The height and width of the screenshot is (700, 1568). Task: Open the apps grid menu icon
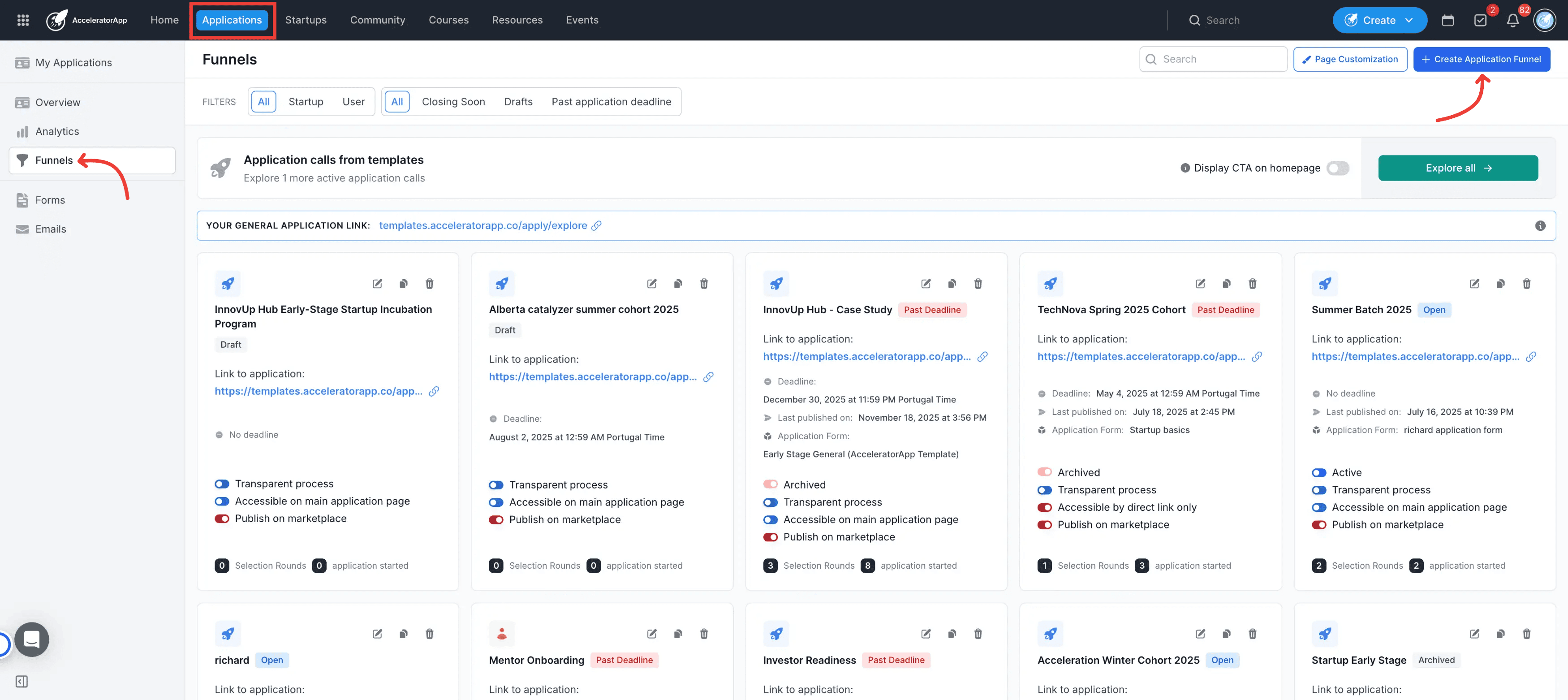coord(22,20)
